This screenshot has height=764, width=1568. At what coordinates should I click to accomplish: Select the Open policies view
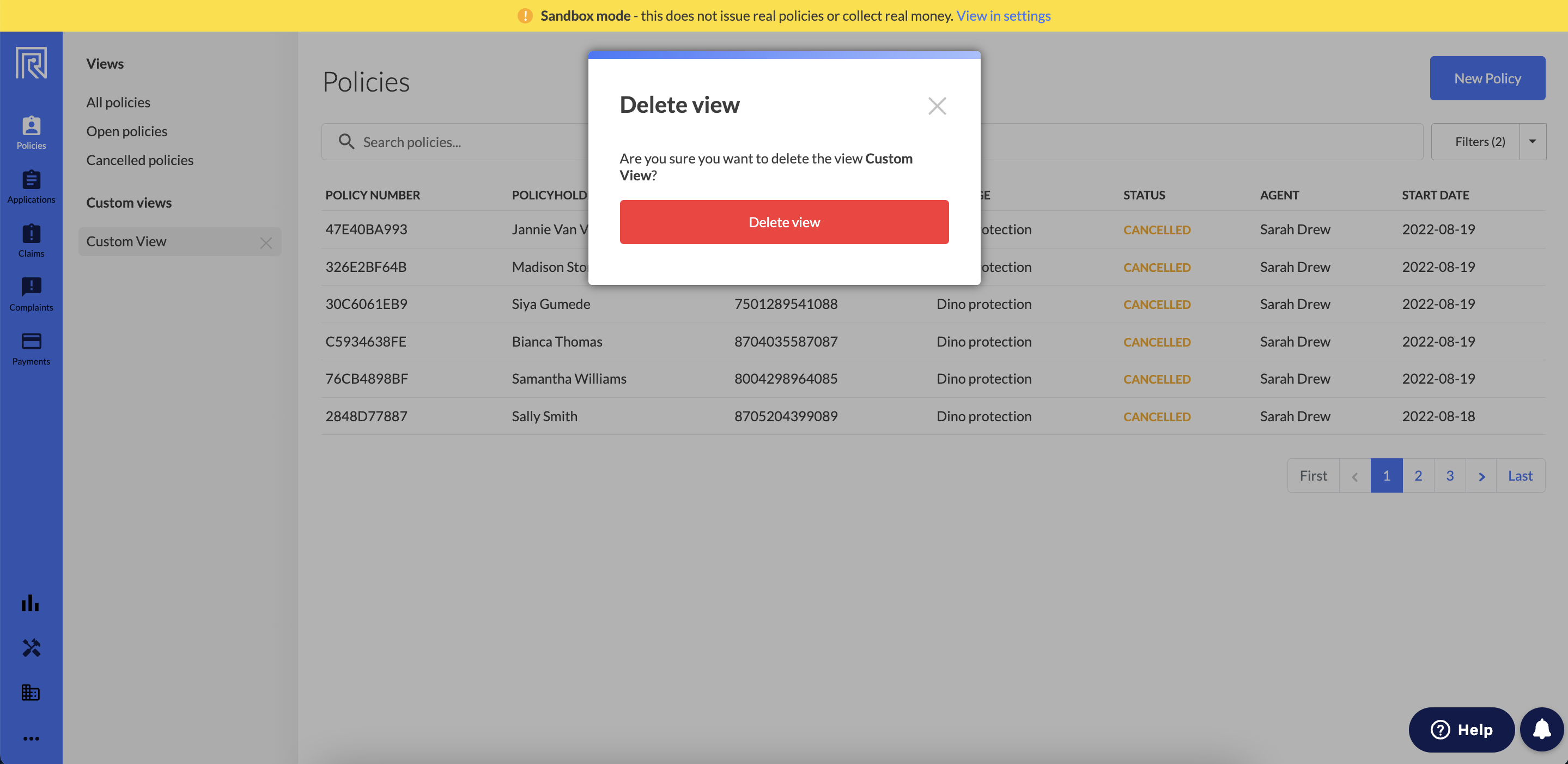coord(126,131)
